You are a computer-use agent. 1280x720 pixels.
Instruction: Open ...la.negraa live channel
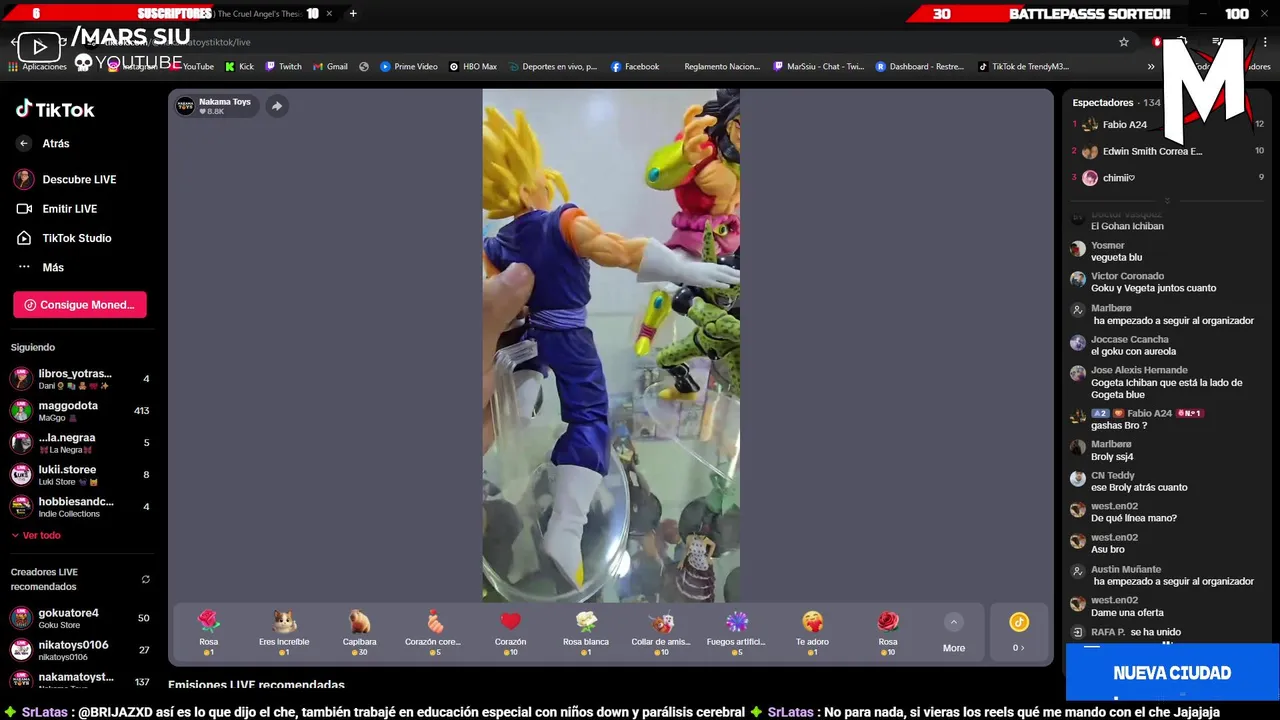pos(80,443)
